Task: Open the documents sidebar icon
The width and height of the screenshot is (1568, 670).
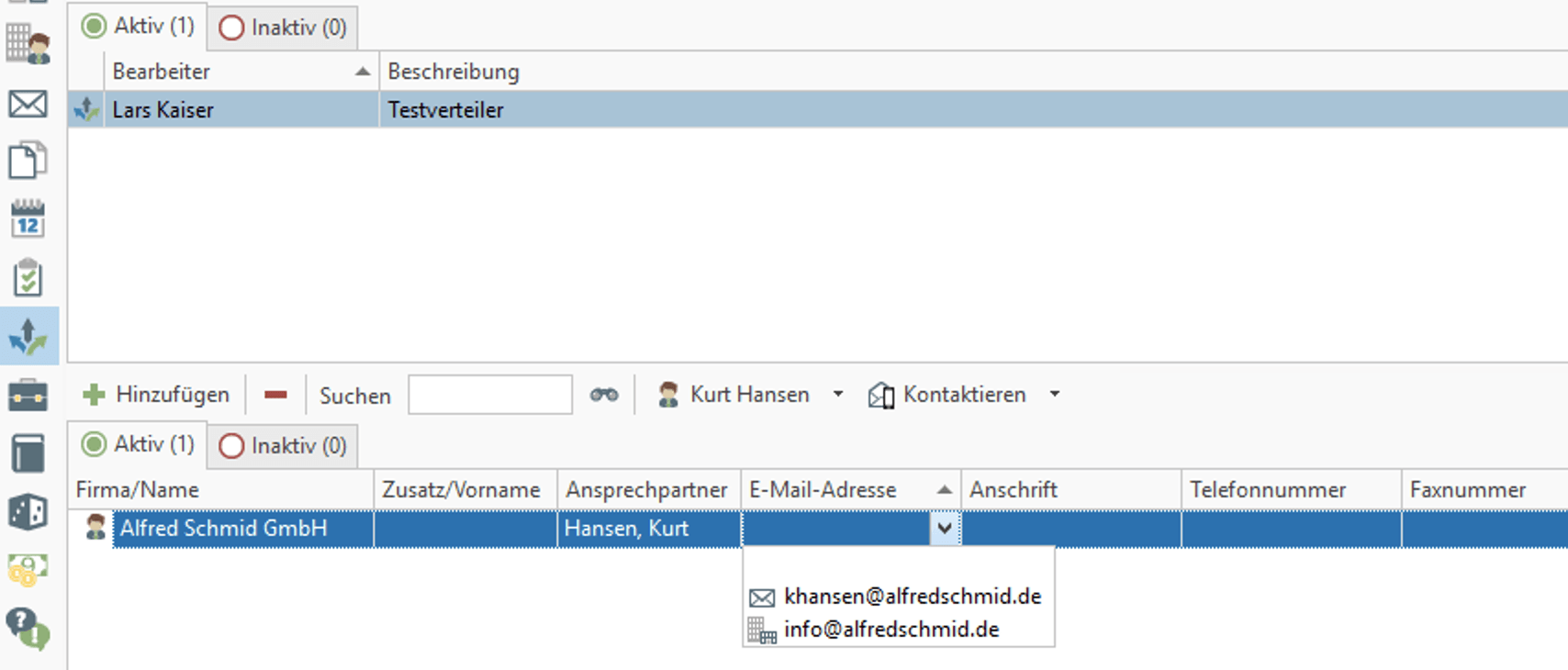Action: pos(28,161)
